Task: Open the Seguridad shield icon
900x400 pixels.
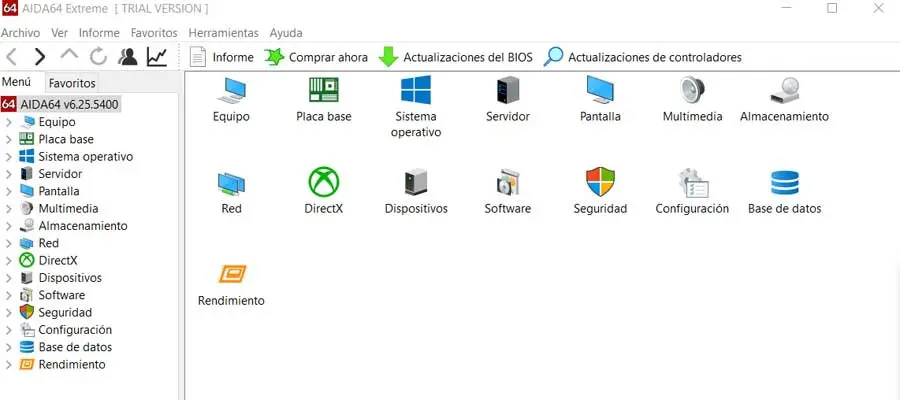Action: pos(600,182)
